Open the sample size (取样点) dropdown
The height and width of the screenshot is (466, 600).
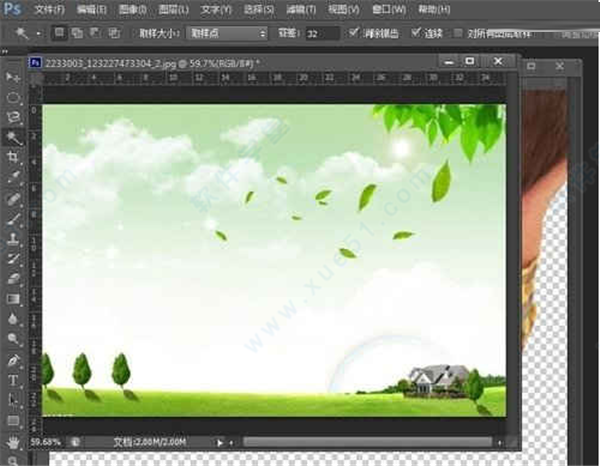pyautogui.click(x=228, y=33)
